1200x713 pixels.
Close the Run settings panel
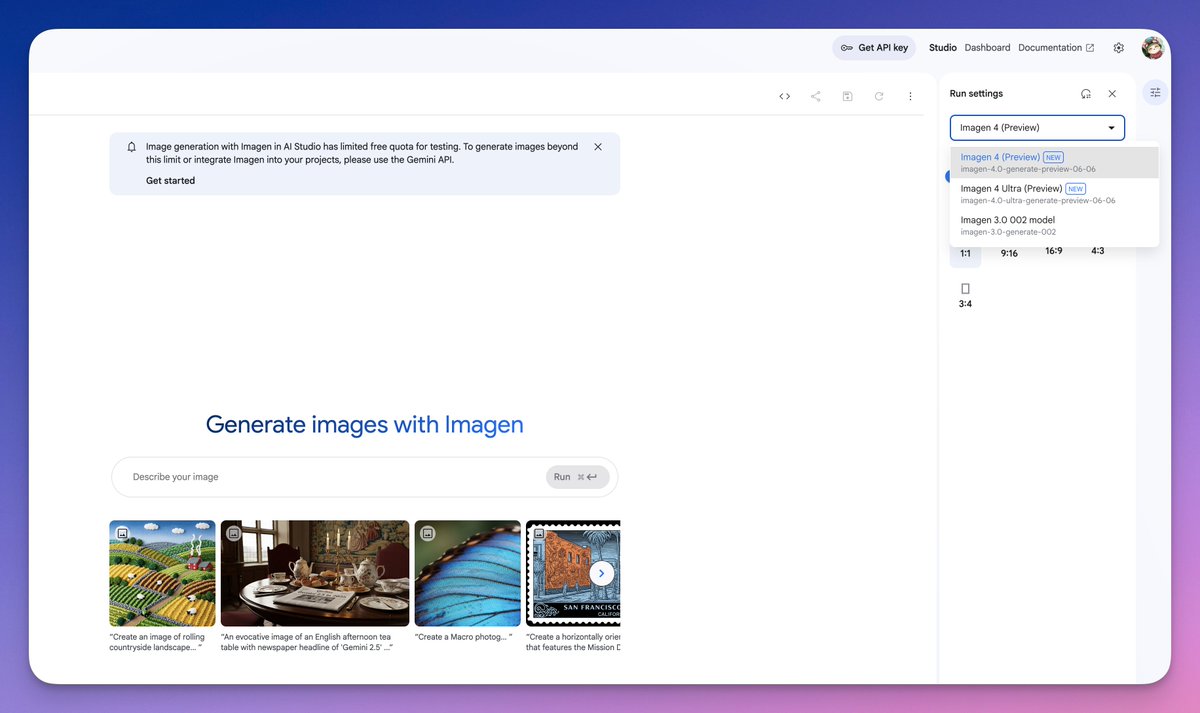1112,94
